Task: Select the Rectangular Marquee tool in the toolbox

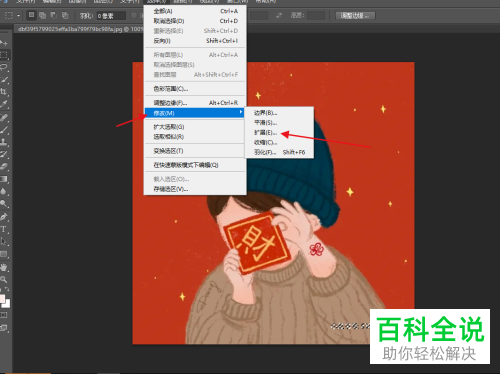Action: [x=4, y=55]
